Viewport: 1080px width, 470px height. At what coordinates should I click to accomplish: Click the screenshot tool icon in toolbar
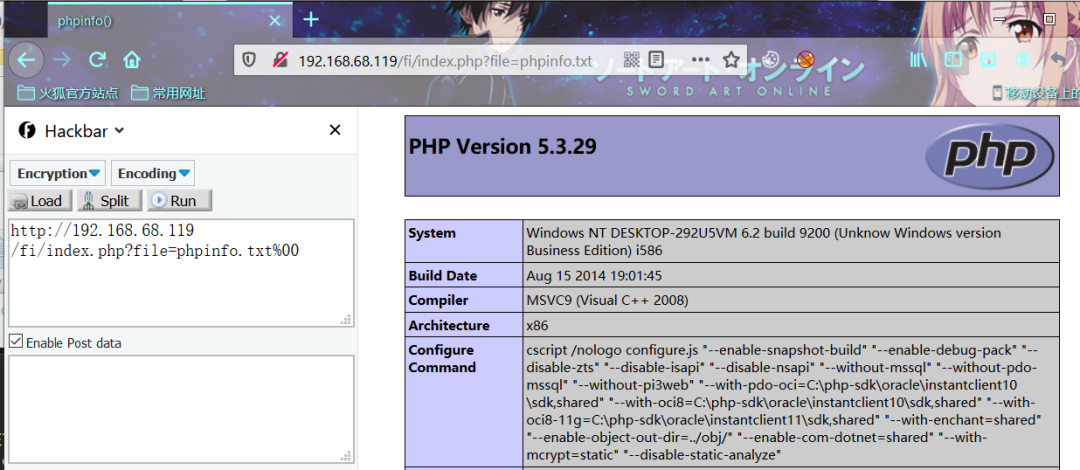pos(988,60)
